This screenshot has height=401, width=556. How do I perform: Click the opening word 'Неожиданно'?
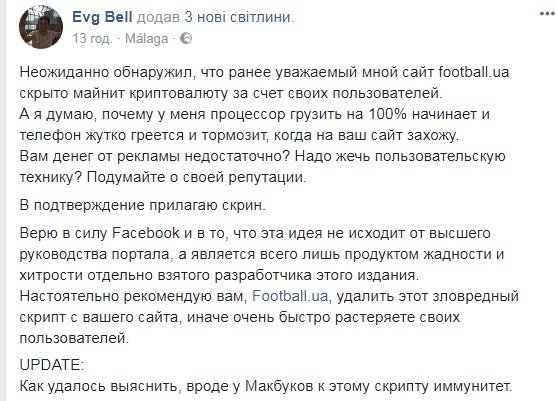click(64, 72)
